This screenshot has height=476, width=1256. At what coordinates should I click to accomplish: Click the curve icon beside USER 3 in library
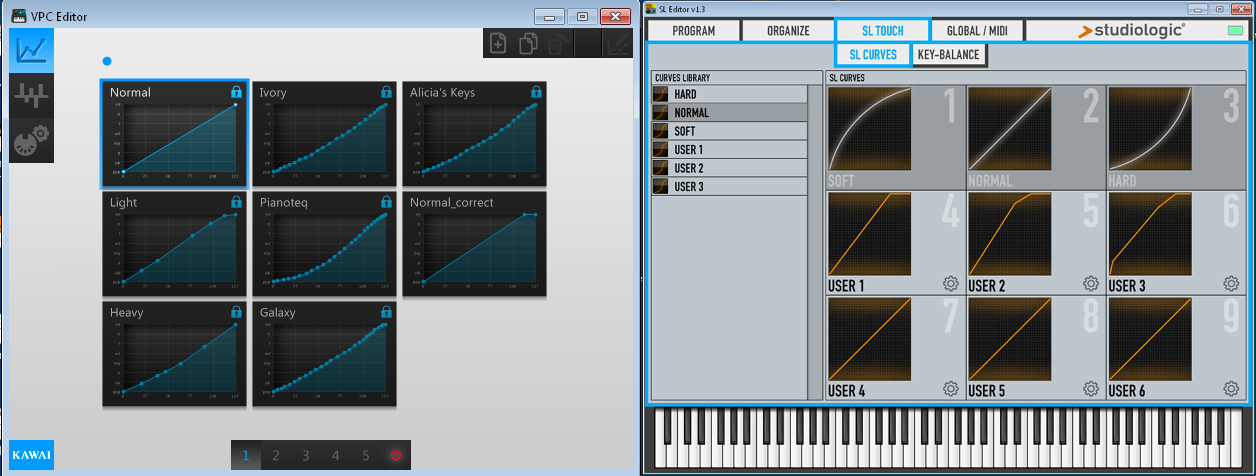pos(660,186)
